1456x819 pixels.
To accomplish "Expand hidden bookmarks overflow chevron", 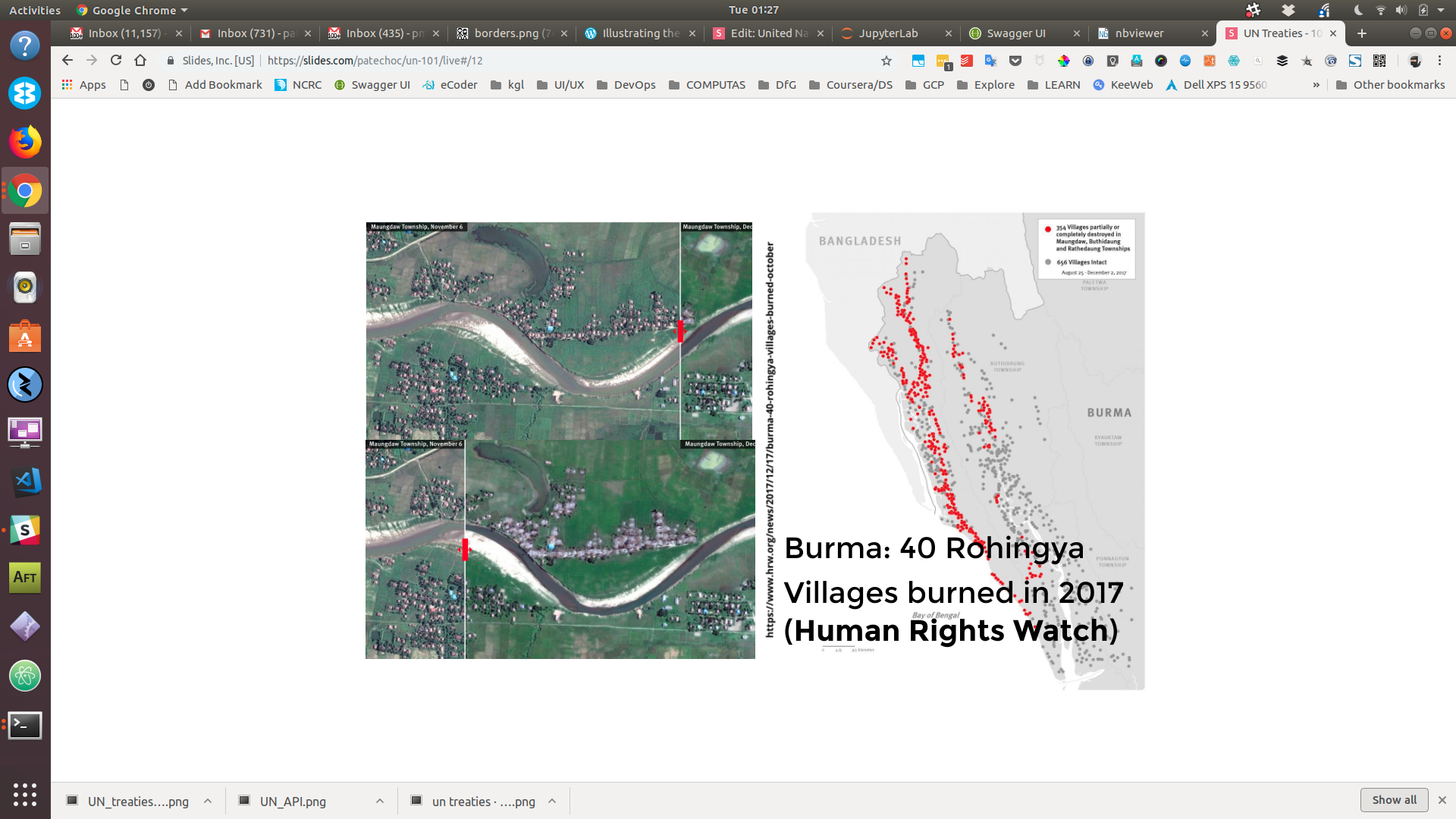I will click(x=1316, y=85).
